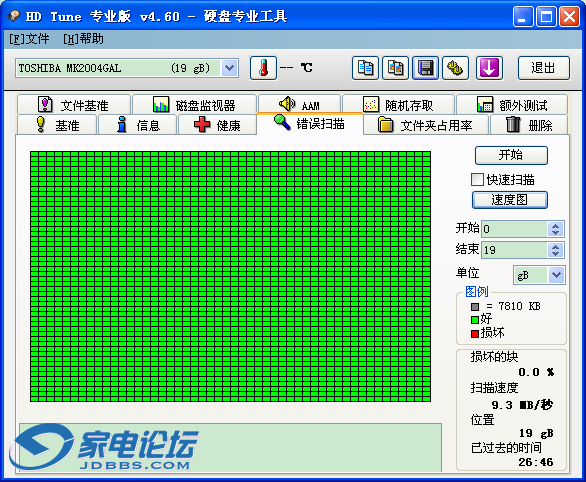Increase the 开始 value with up arrow

555,225
